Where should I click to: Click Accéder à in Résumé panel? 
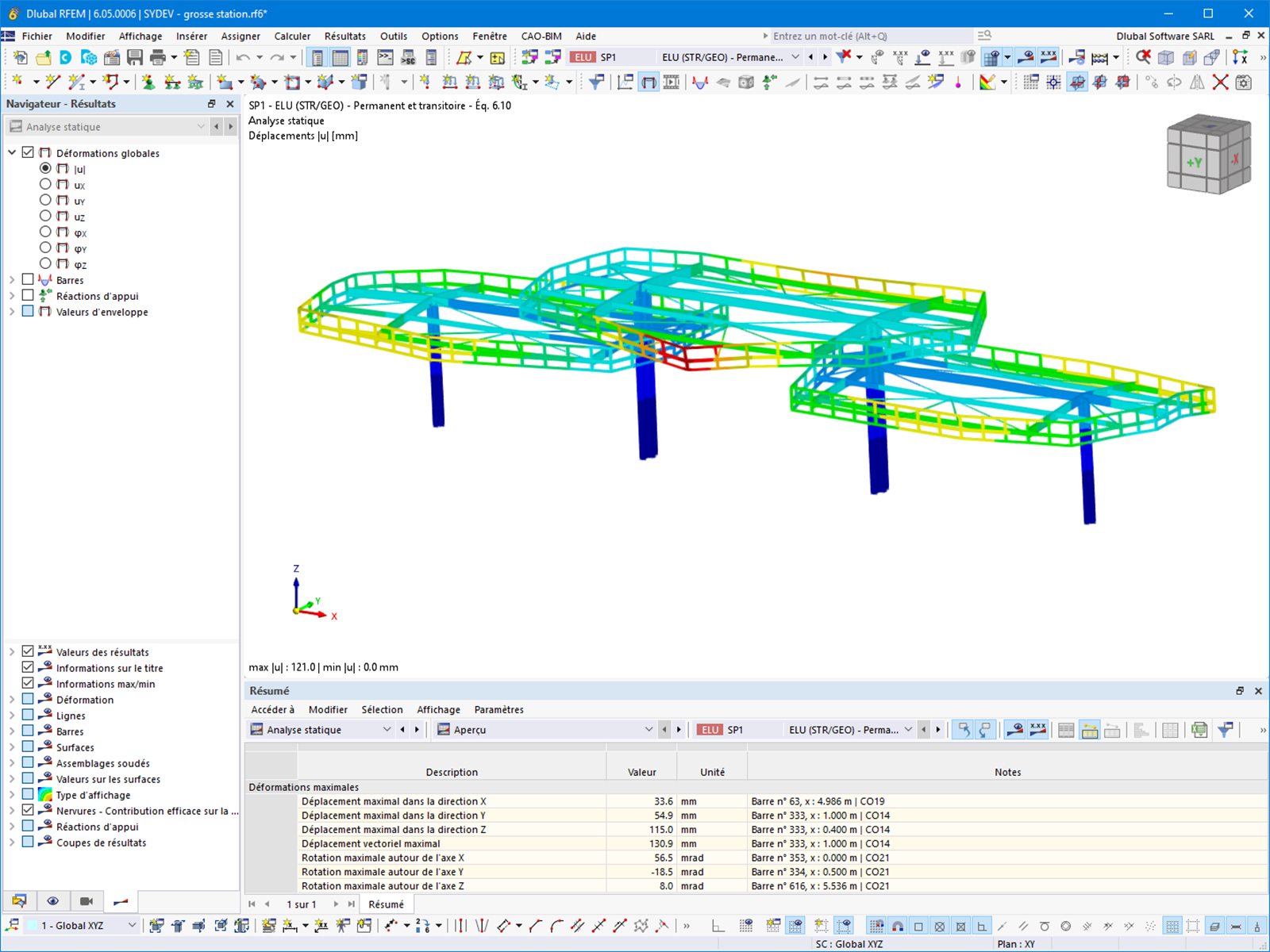click(272, 709)
